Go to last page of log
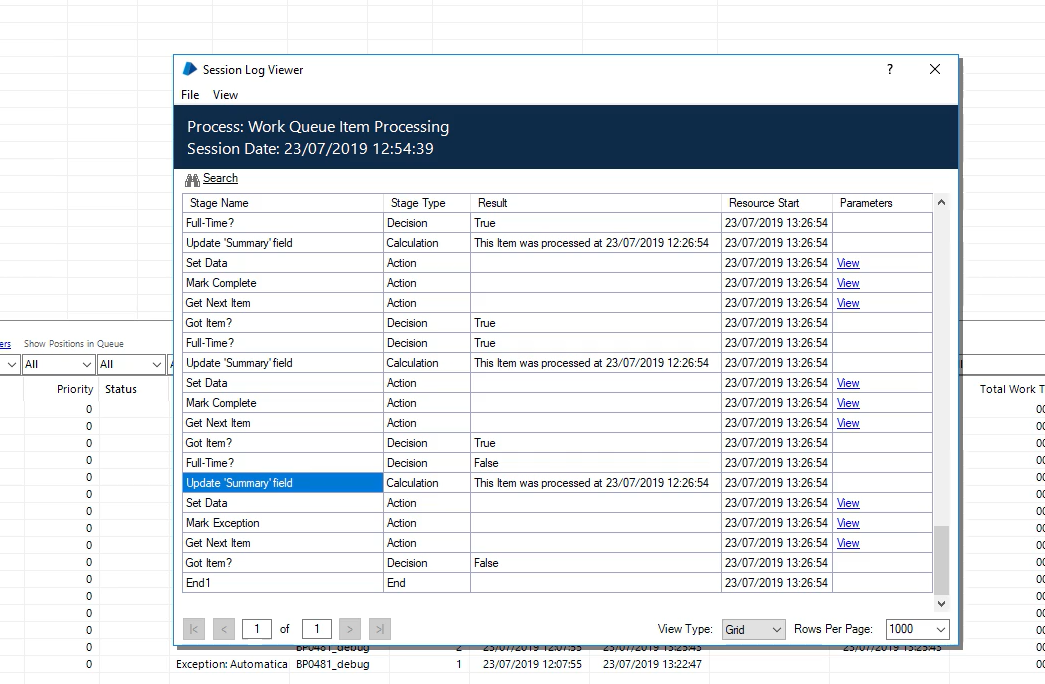Viewport: 1045px width, 684px height. coord(380,629)
